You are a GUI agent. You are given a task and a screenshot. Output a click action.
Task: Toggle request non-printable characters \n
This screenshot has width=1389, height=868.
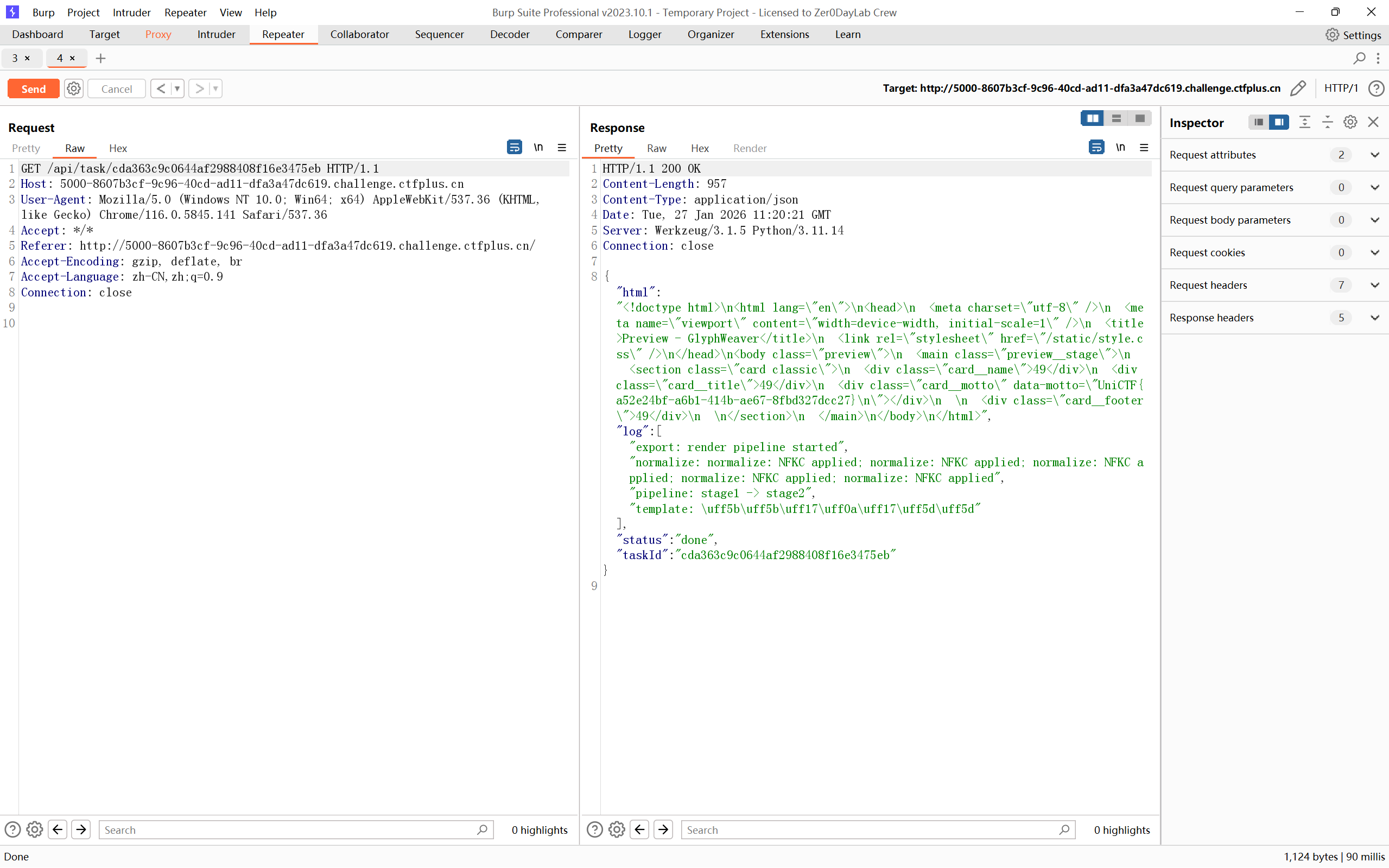[538, 148]
